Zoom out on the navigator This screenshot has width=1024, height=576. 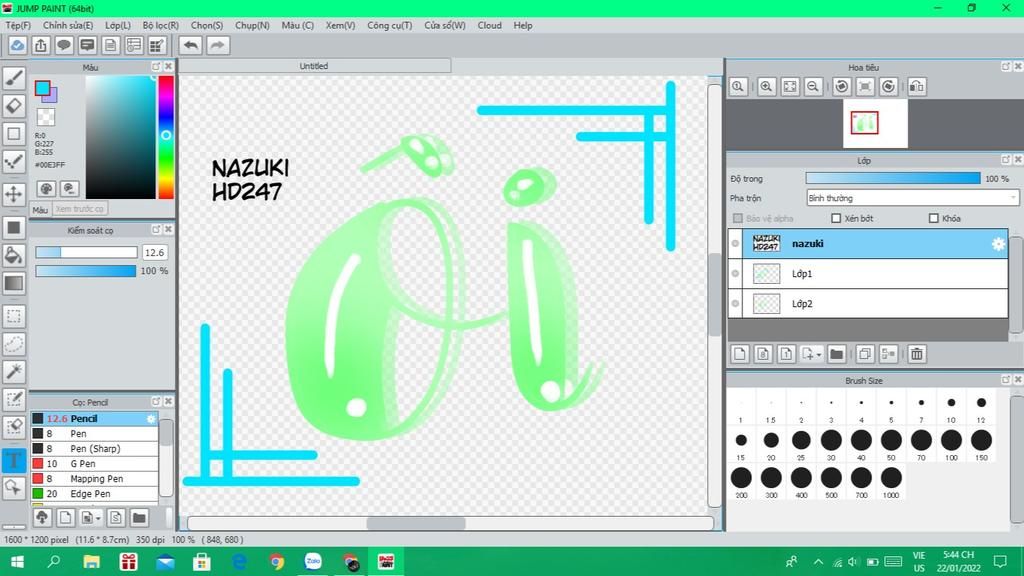coord(813,86)
